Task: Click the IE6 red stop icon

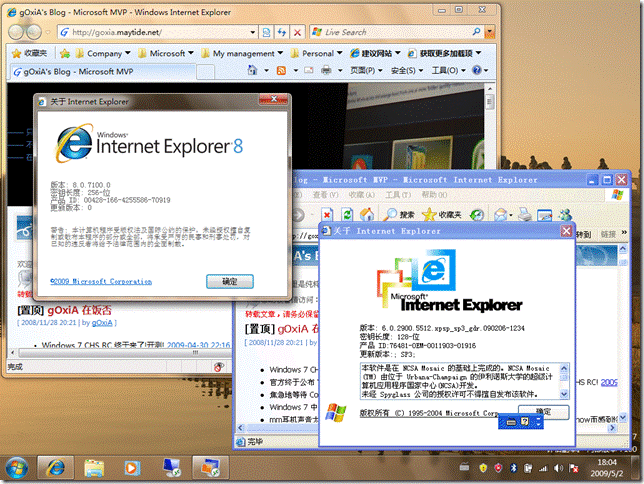Action: 327,214
